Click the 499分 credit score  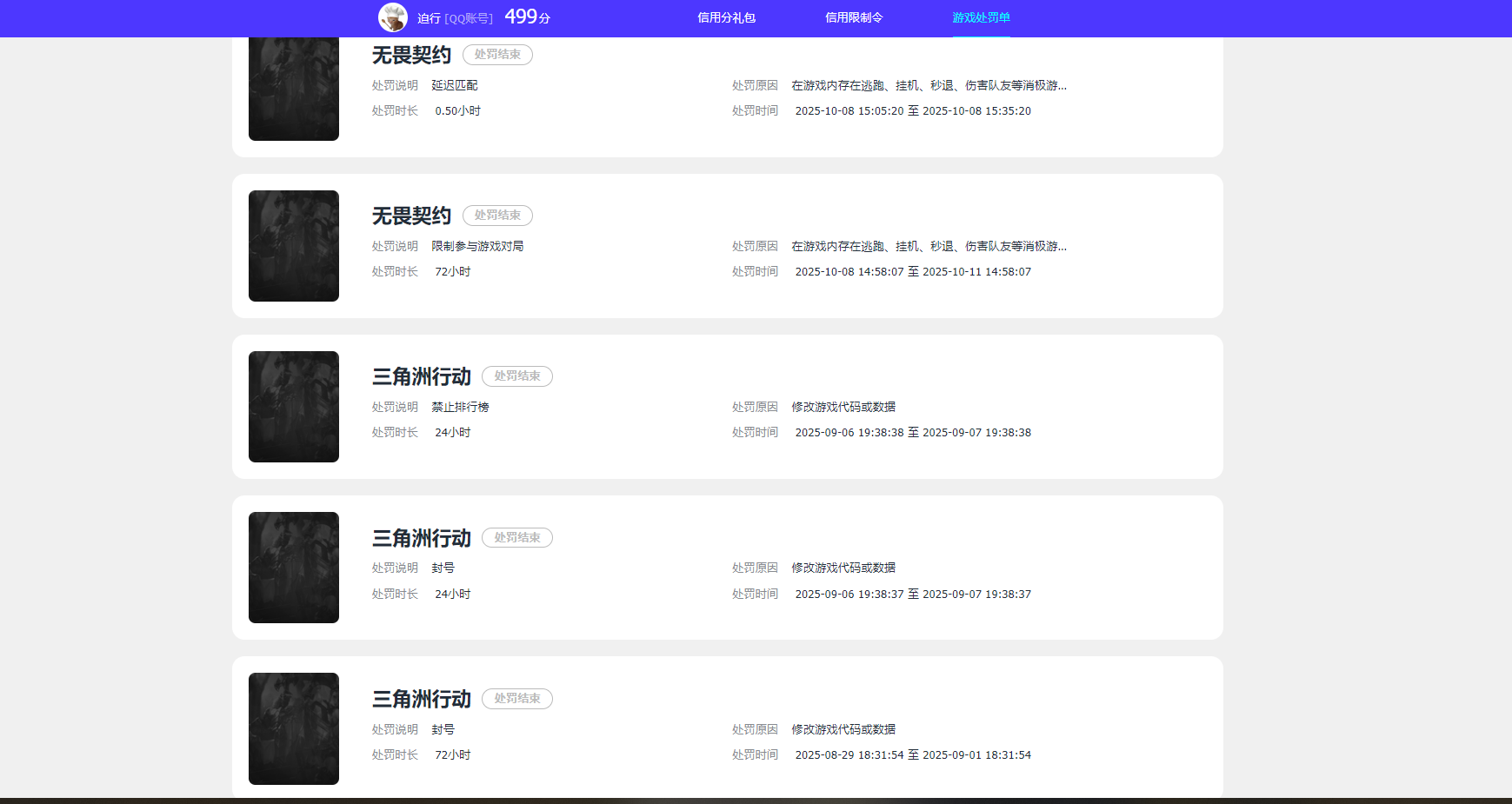tap(527, 17)
